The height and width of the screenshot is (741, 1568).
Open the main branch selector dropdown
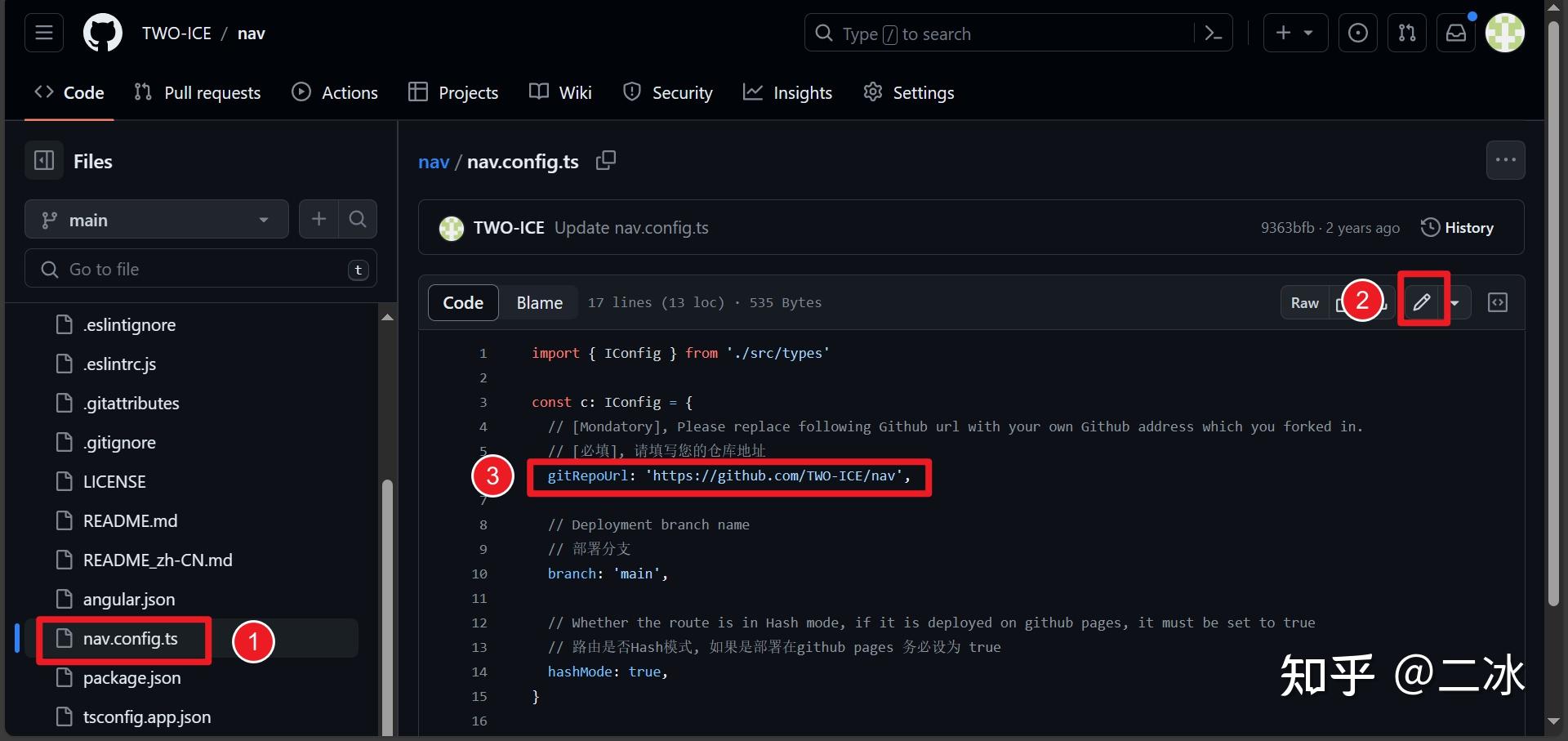[x=157, y=220]
